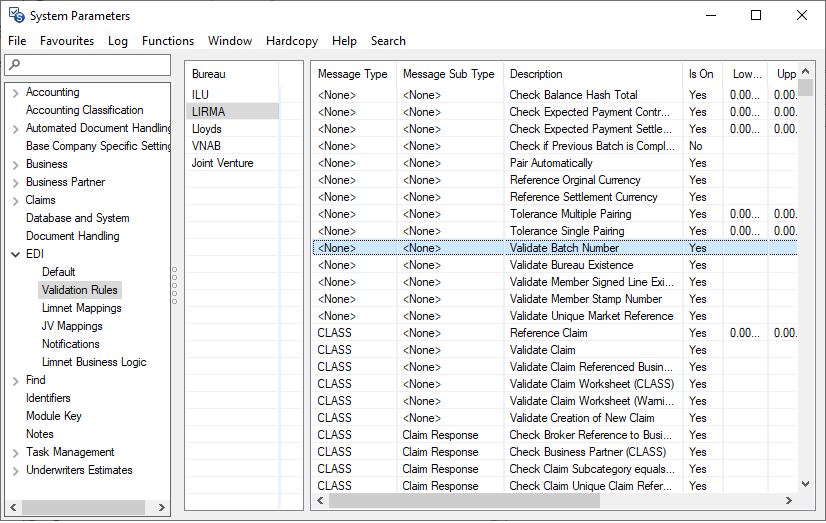Expand the Task Management node
826x523 pixels.
click(16, 453)
